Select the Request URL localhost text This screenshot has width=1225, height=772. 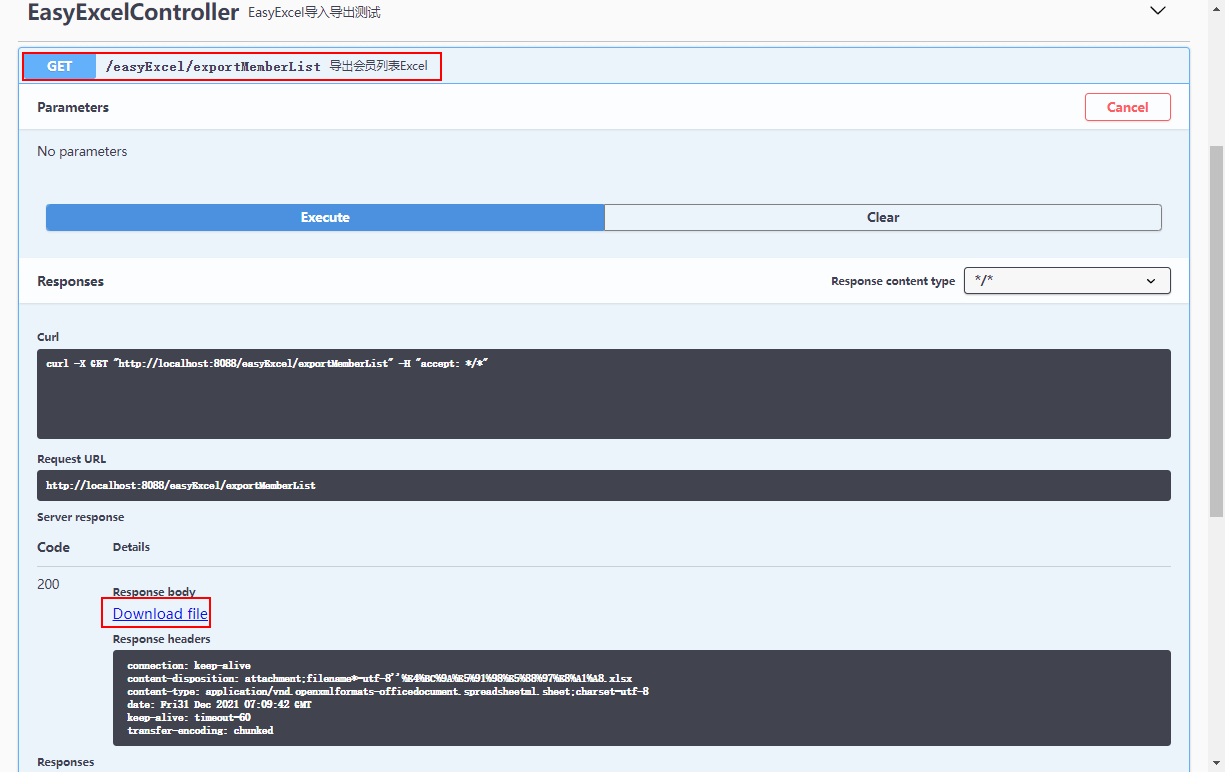(x=181, y=485)
